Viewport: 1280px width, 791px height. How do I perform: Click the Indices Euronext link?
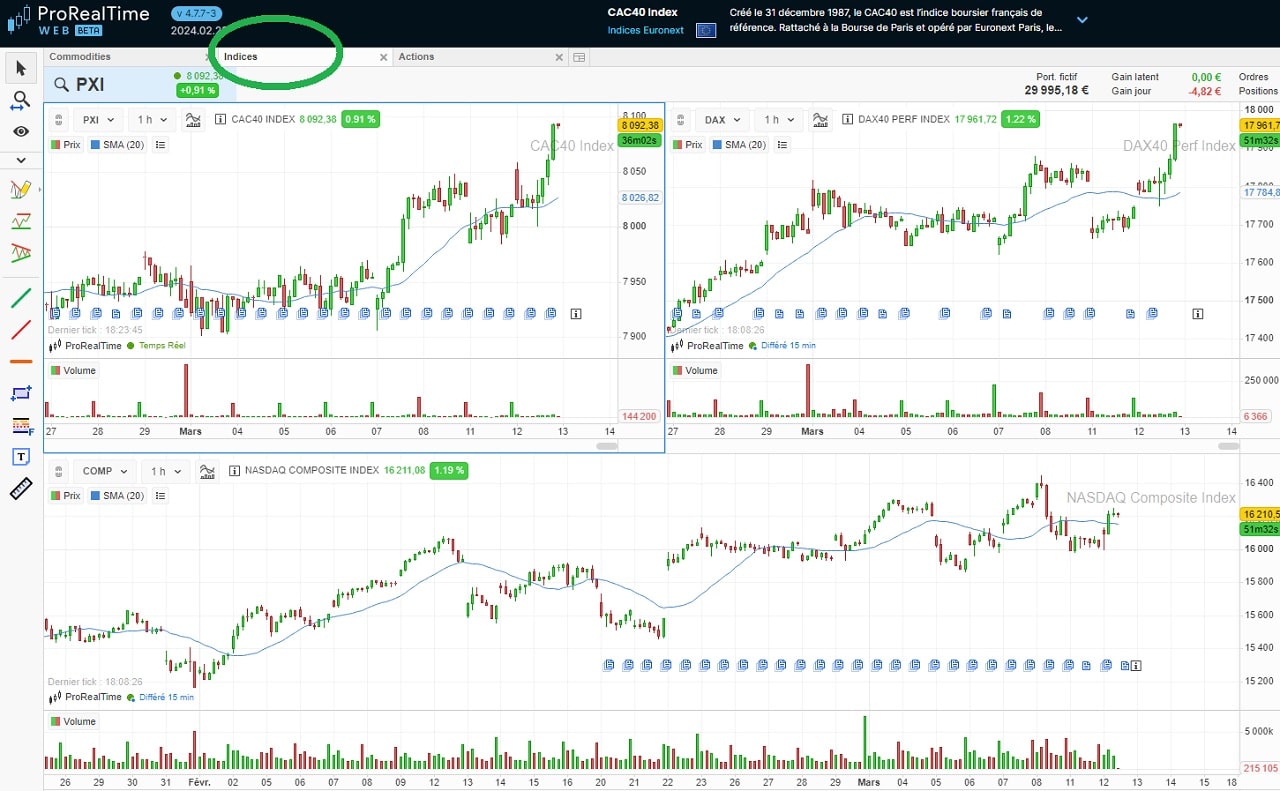point(646,30)
